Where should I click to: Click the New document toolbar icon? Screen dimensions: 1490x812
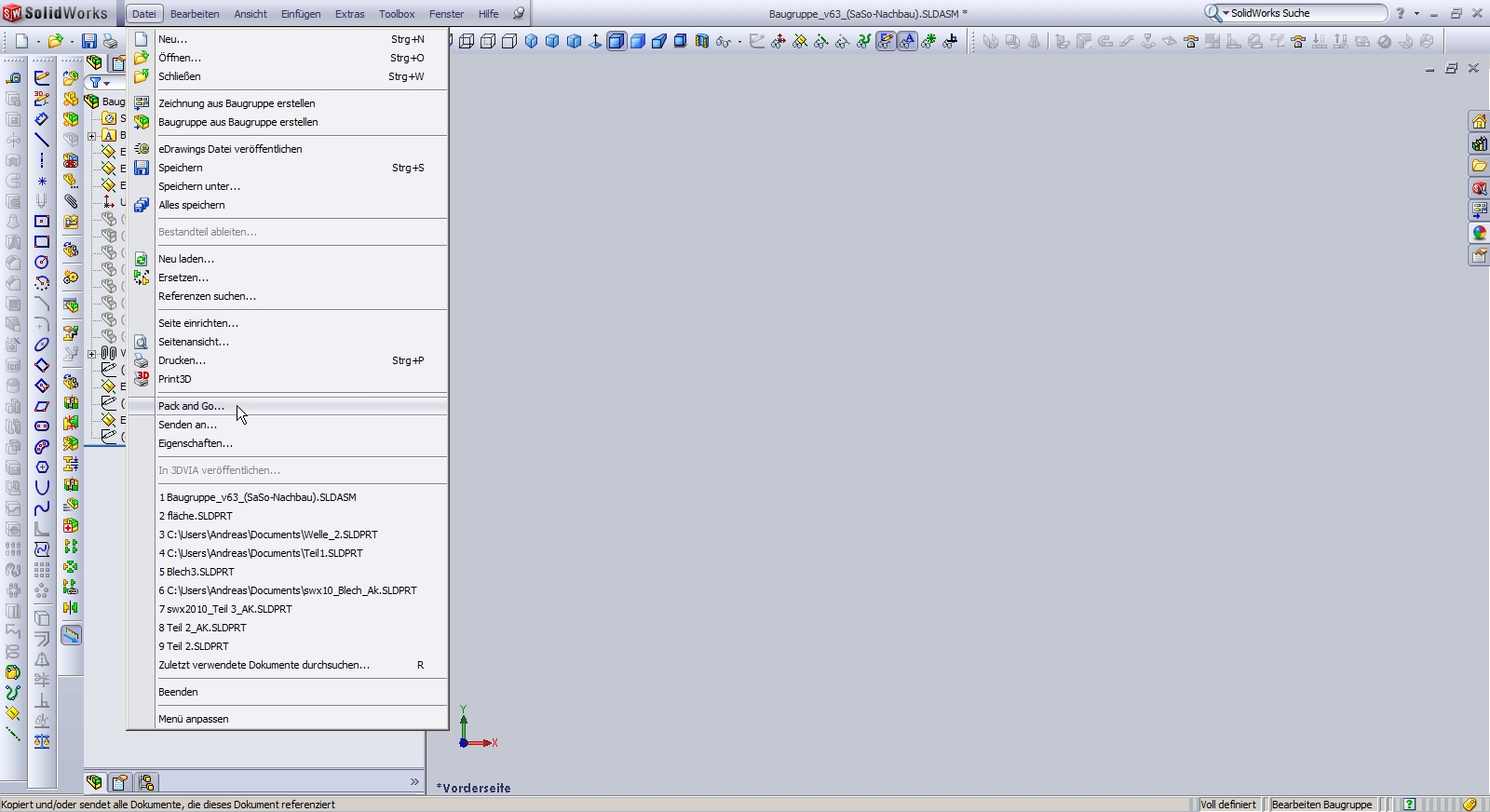click(21, 42)
